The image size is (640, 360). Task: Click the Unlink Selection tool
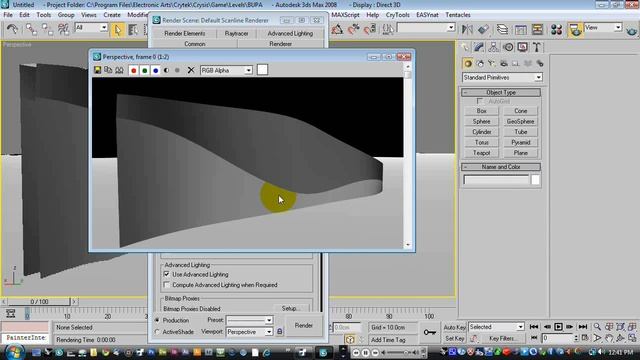47,29
